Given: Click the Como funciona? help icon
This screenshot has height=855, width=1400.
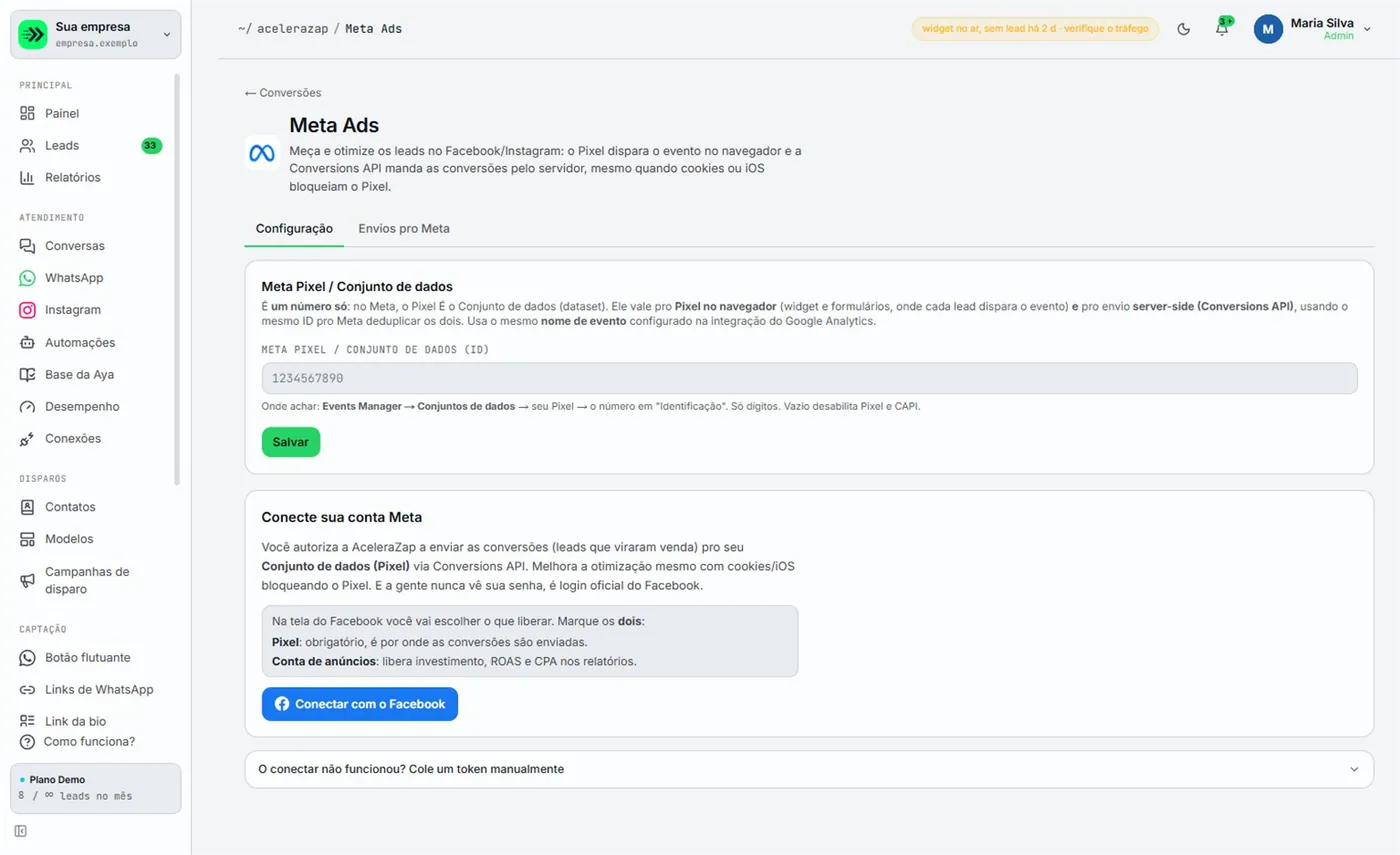Looking at the screenshot, I should point(27,742).
